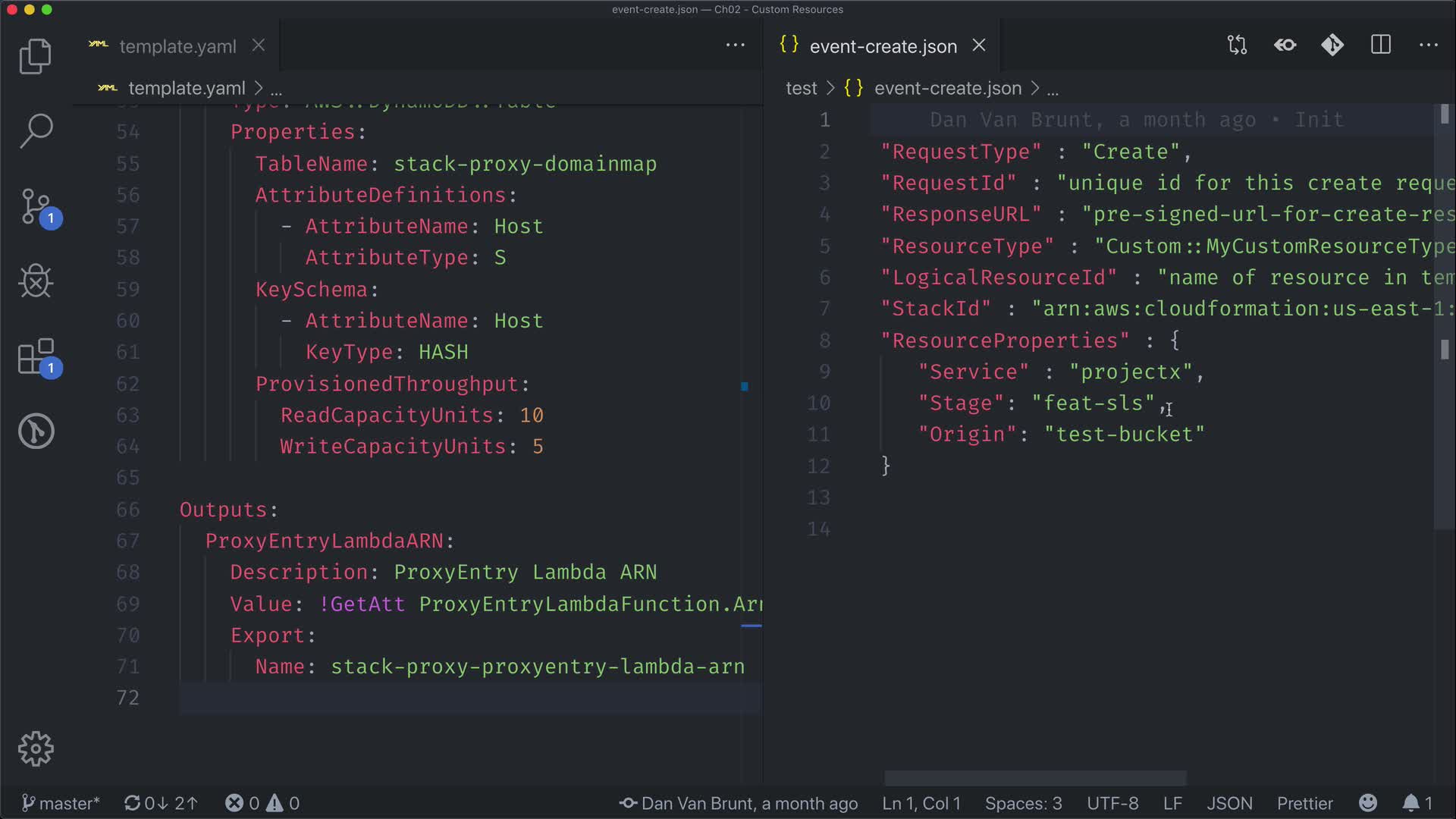Split the editor right
Screen dimensions: 1456x819
1381,45
